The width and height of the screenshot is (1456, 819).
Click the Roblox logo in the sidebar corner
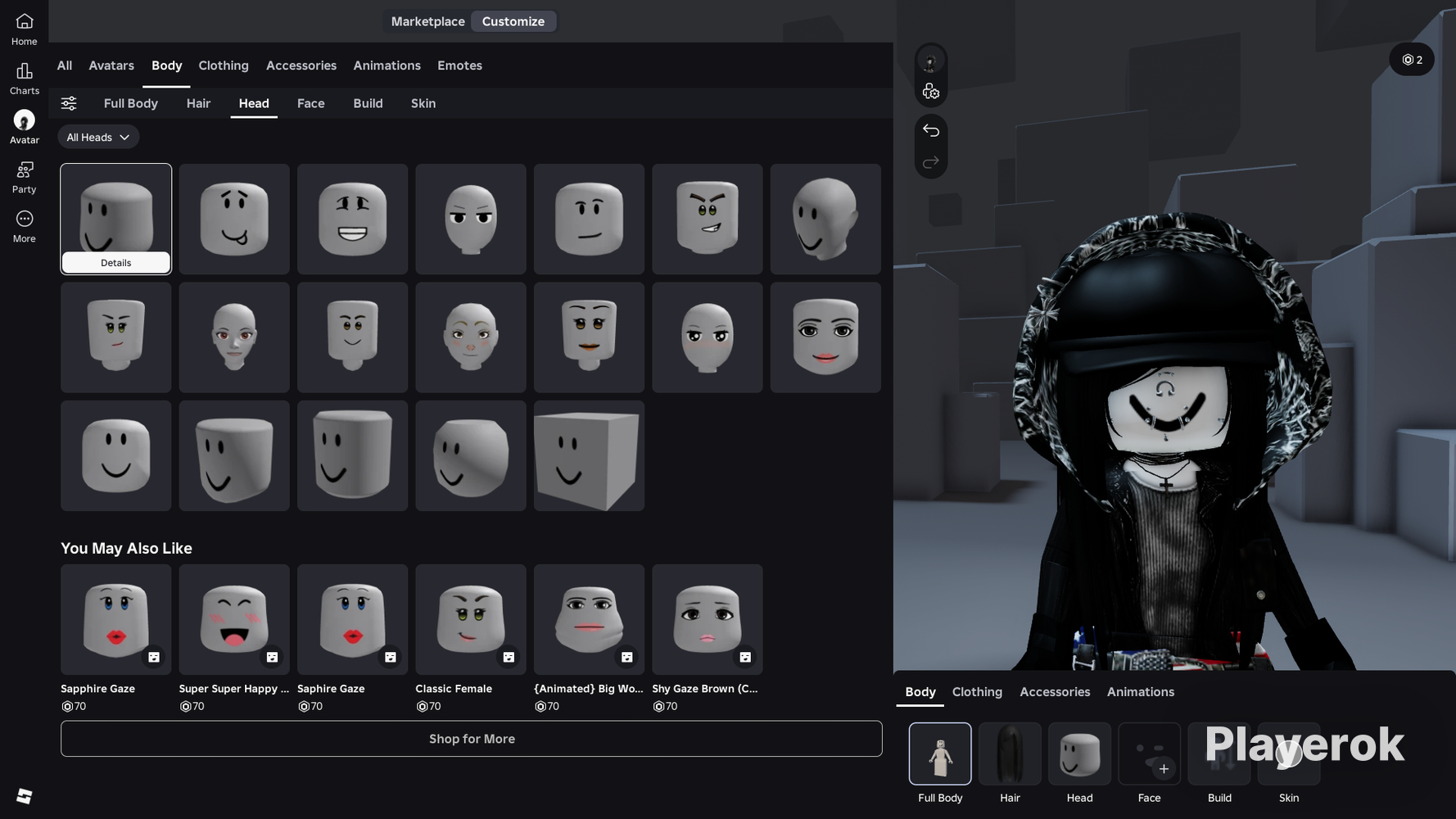pos(24,796)
